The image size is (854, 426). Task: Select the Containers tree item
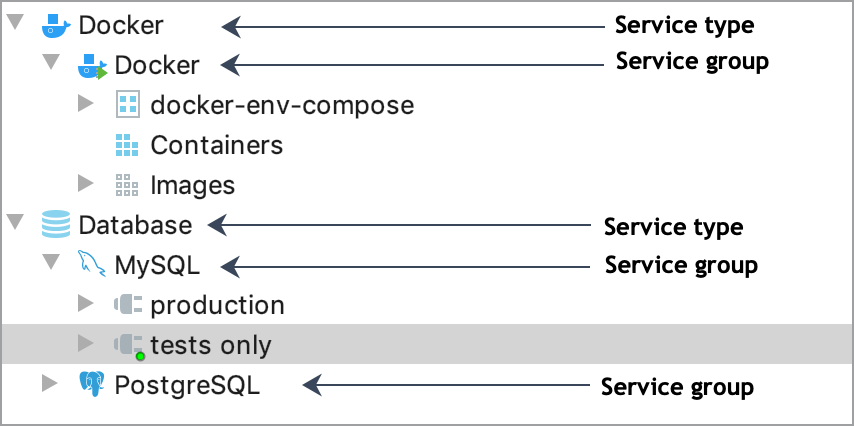[216, 145]
